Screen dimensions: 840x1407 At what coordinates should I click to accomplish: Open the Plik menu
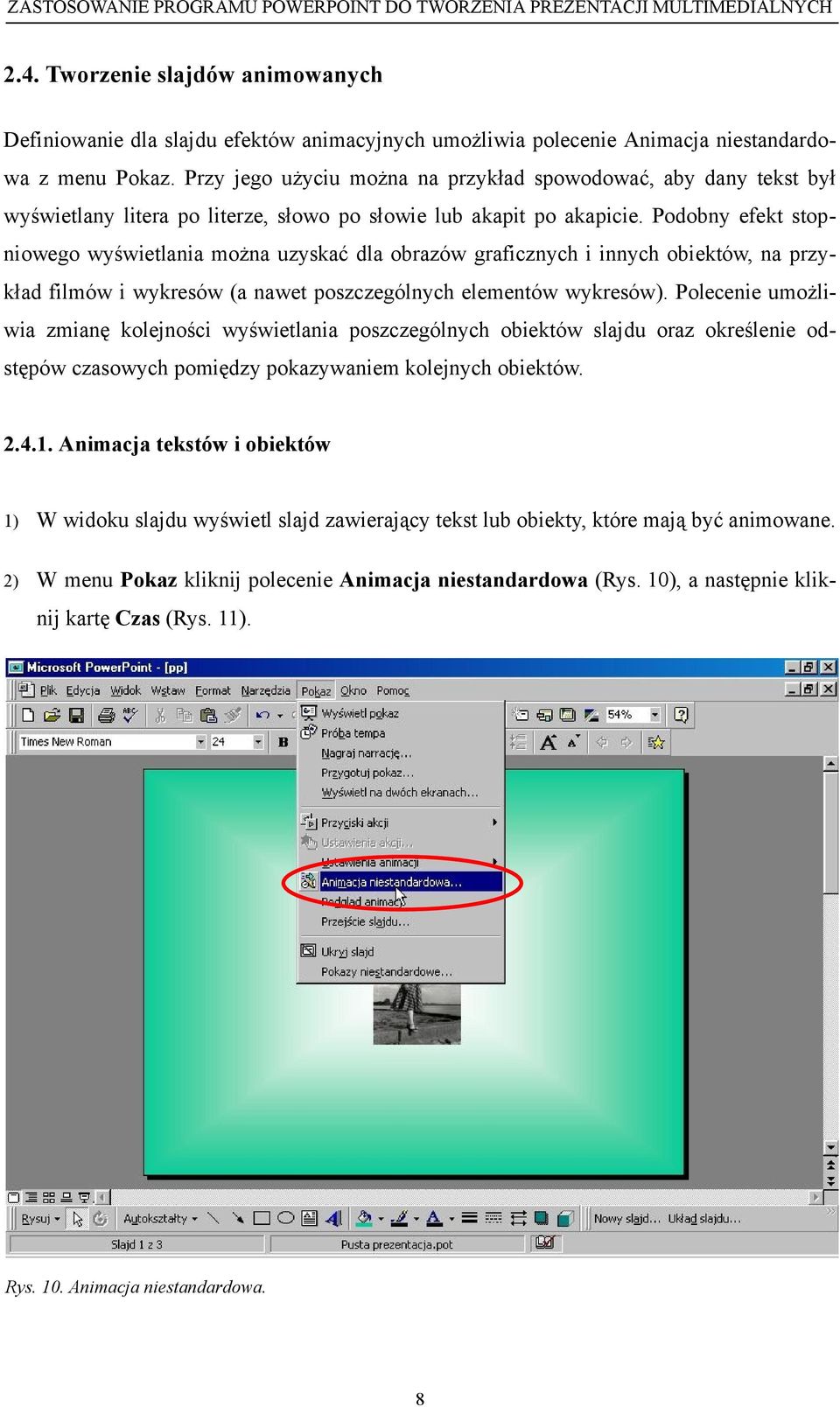coord(48,690)
